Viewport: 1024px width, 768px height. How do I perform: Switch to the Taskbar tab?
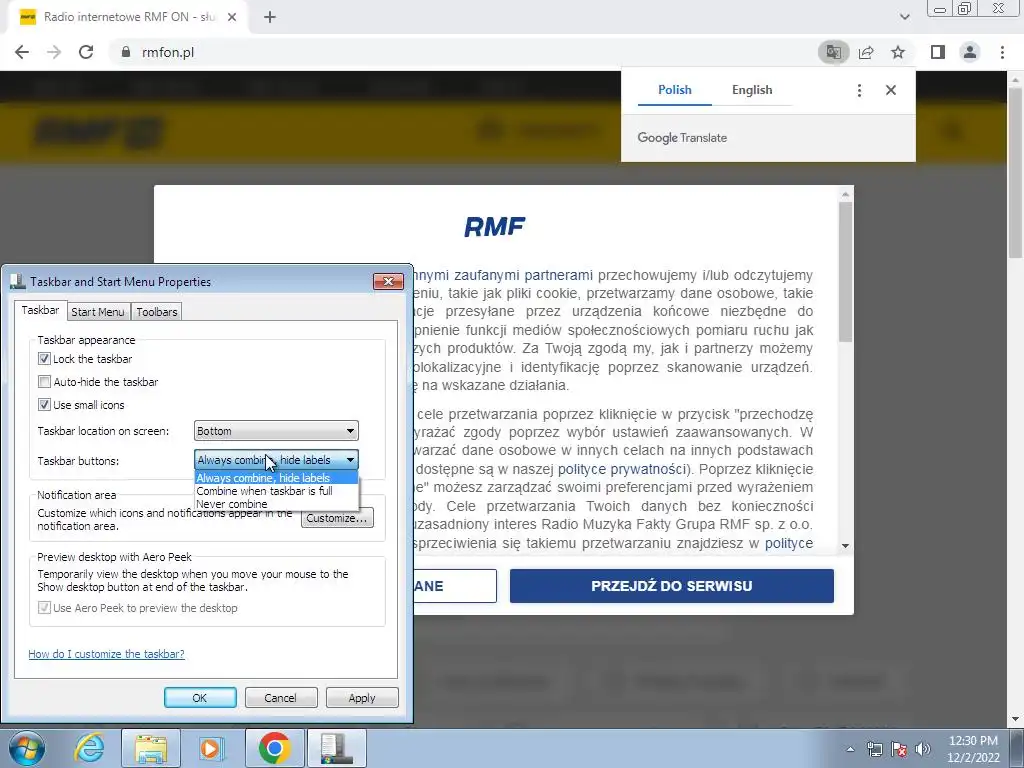click(40, 310)
